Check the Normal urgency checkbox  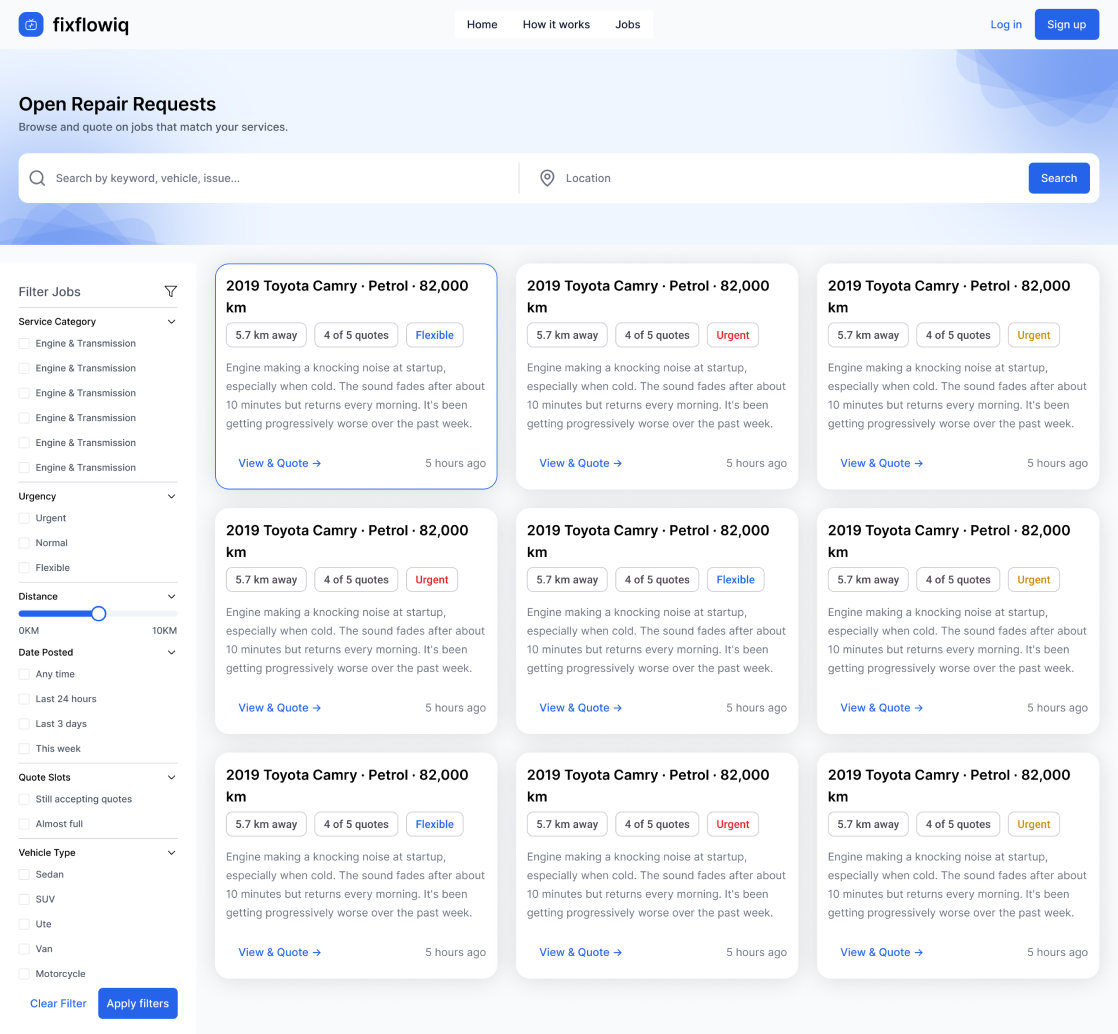point(24,543)
